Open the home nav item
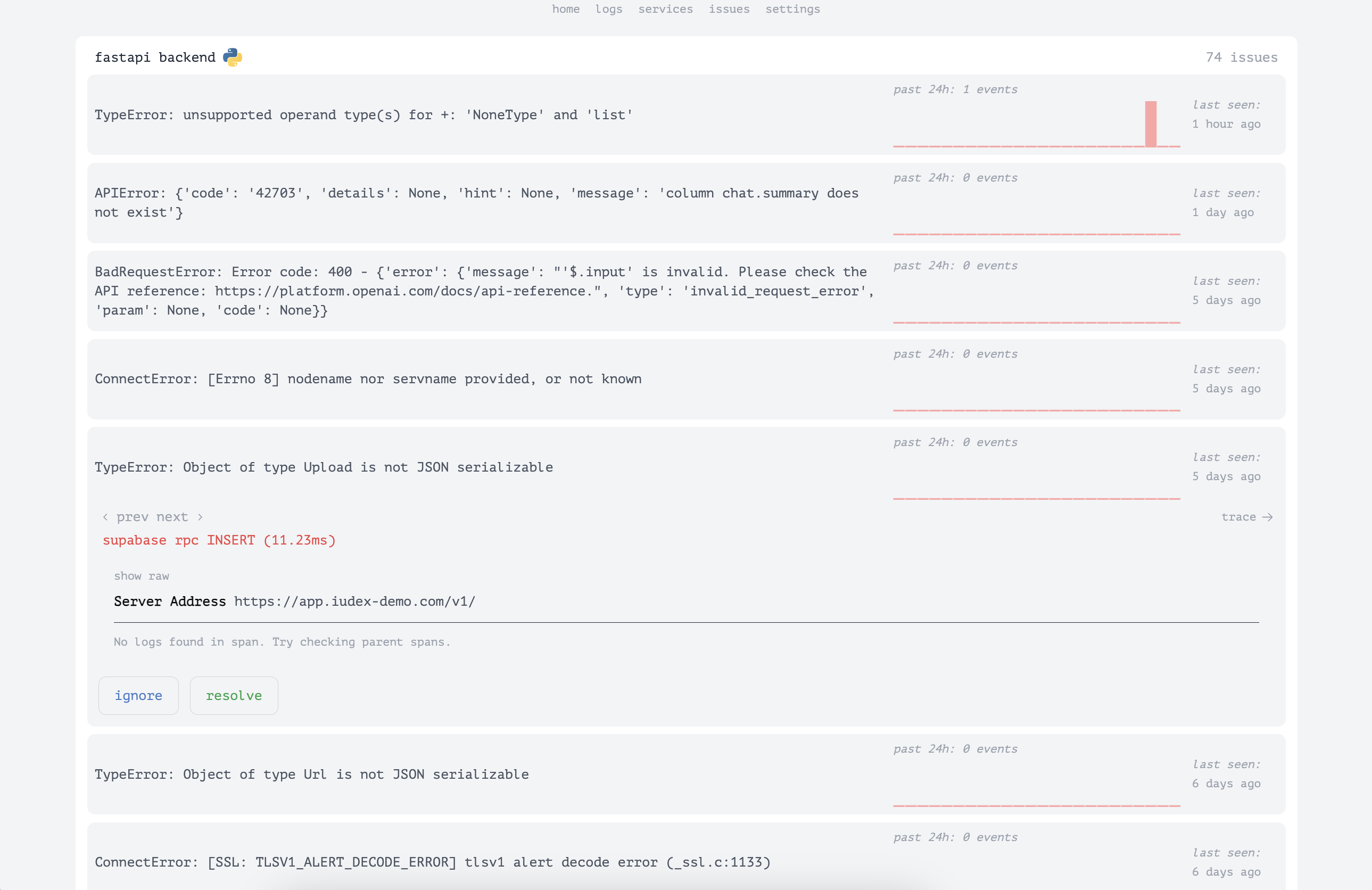1372x890 pixels. pos(566,9)
